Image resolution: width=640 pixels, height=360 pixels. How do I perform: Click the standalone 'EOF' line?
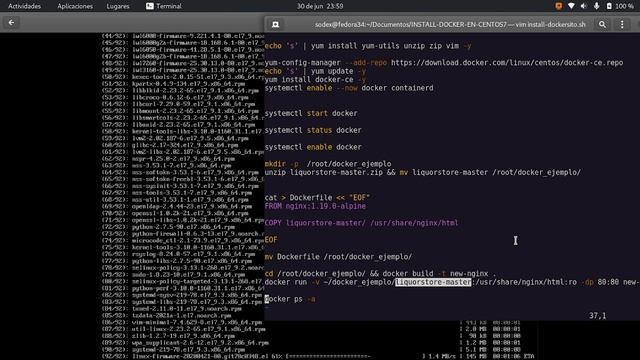271,240
